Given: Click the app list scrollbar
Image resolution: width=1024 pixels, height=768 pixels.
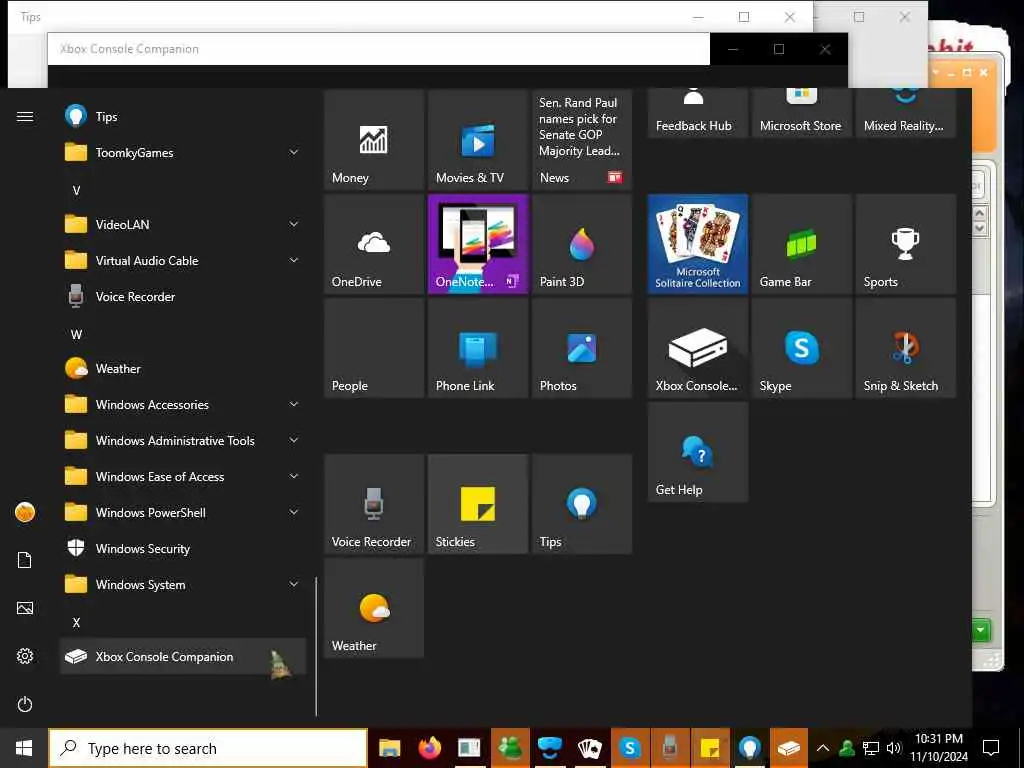Looking at the screenshot, I should (316, 647).
